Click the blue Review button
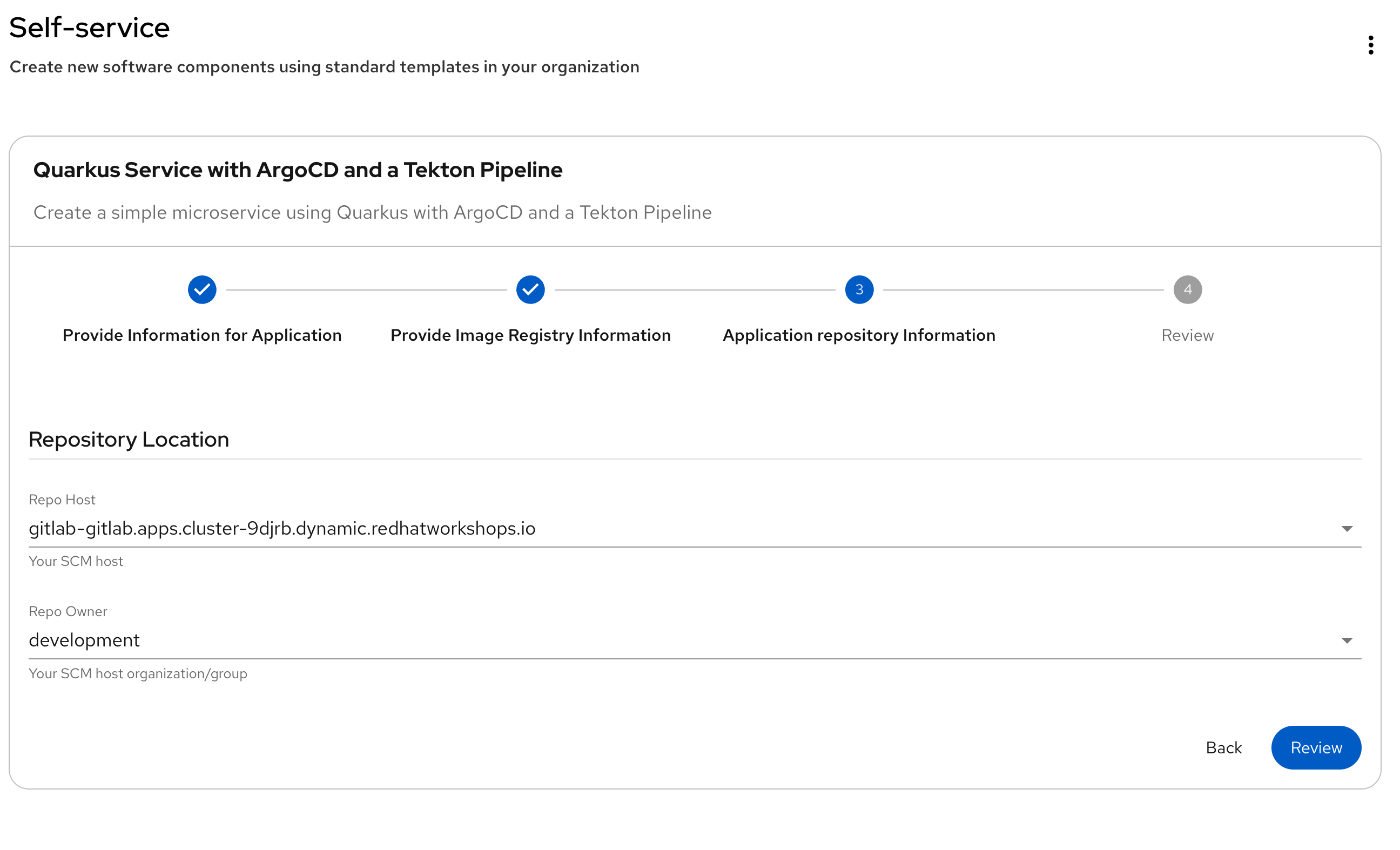1400x850 pixels. click(x=1316, y=747)
